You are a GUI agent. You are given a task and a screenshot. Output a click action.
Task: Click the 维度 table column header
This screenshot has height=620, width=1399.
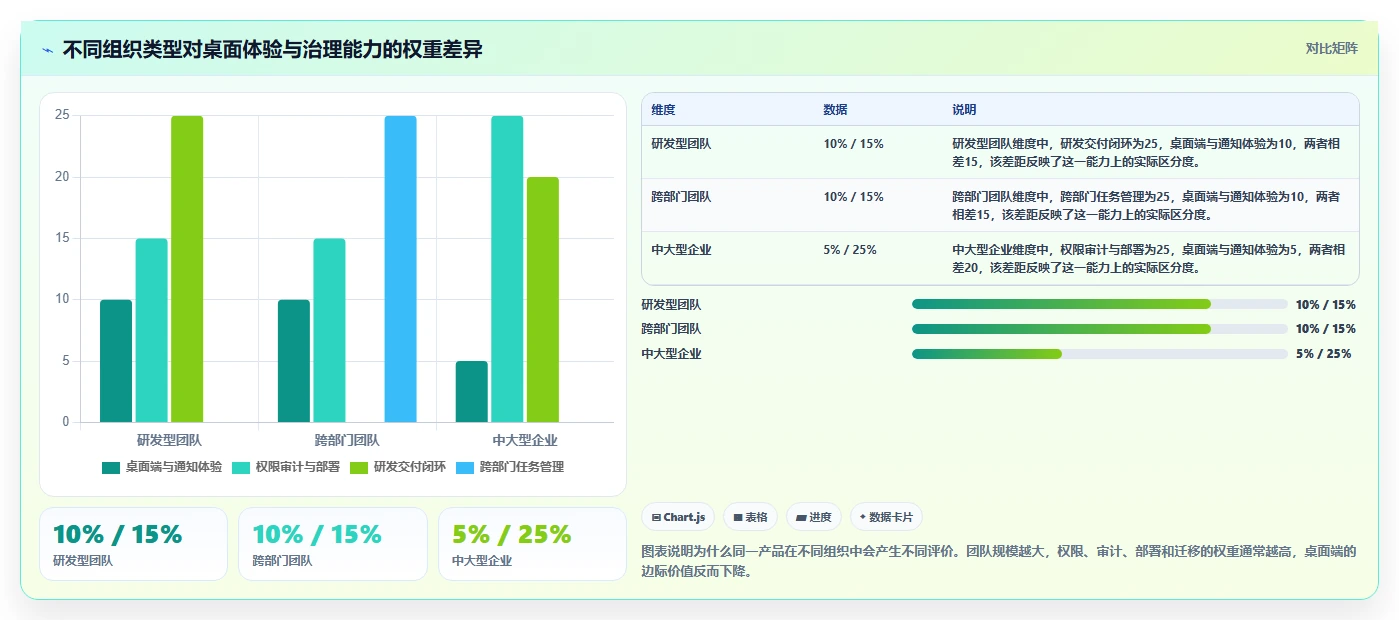[664, 110]
